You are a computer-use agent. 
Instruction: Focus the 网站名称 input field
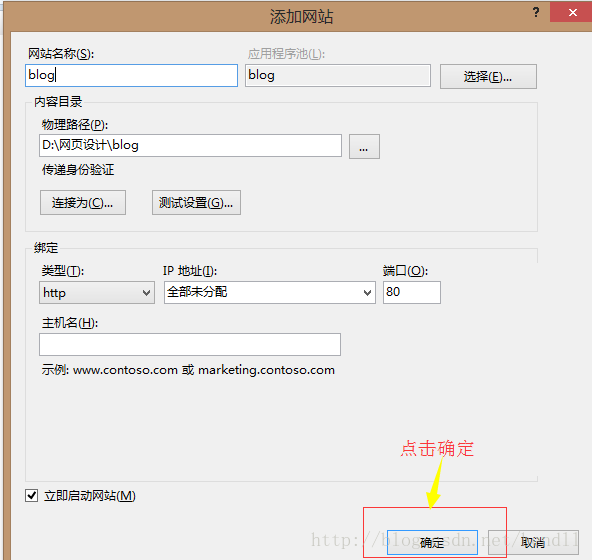[x=131, y=75]
